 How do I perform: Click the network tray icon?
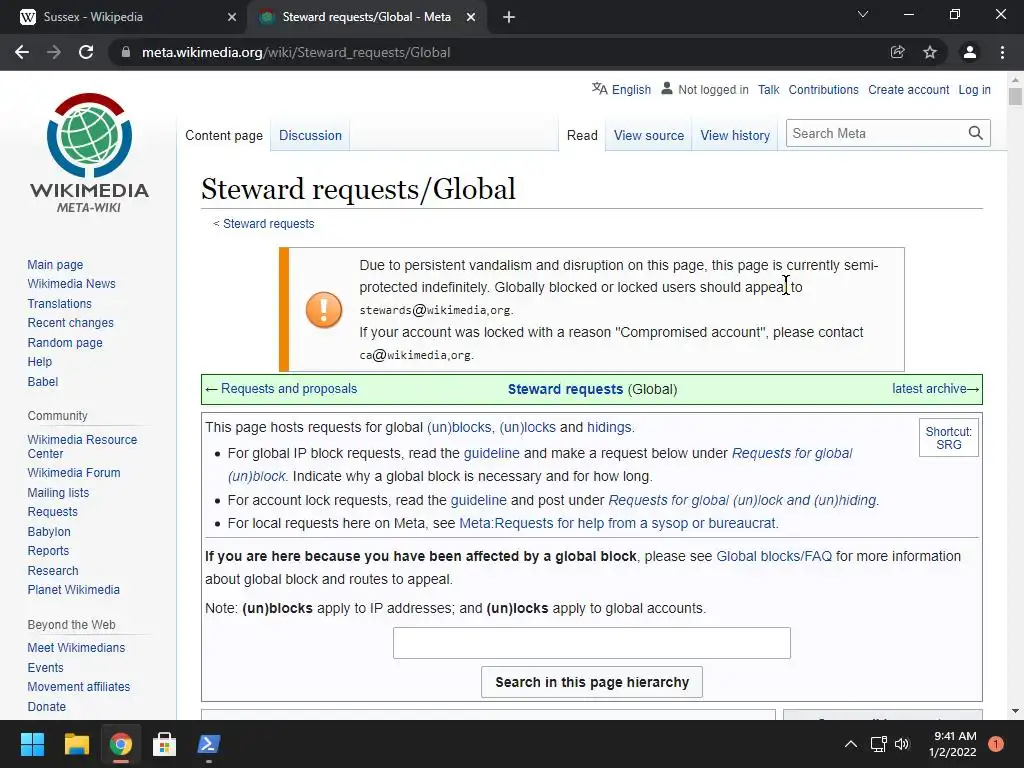879,744
